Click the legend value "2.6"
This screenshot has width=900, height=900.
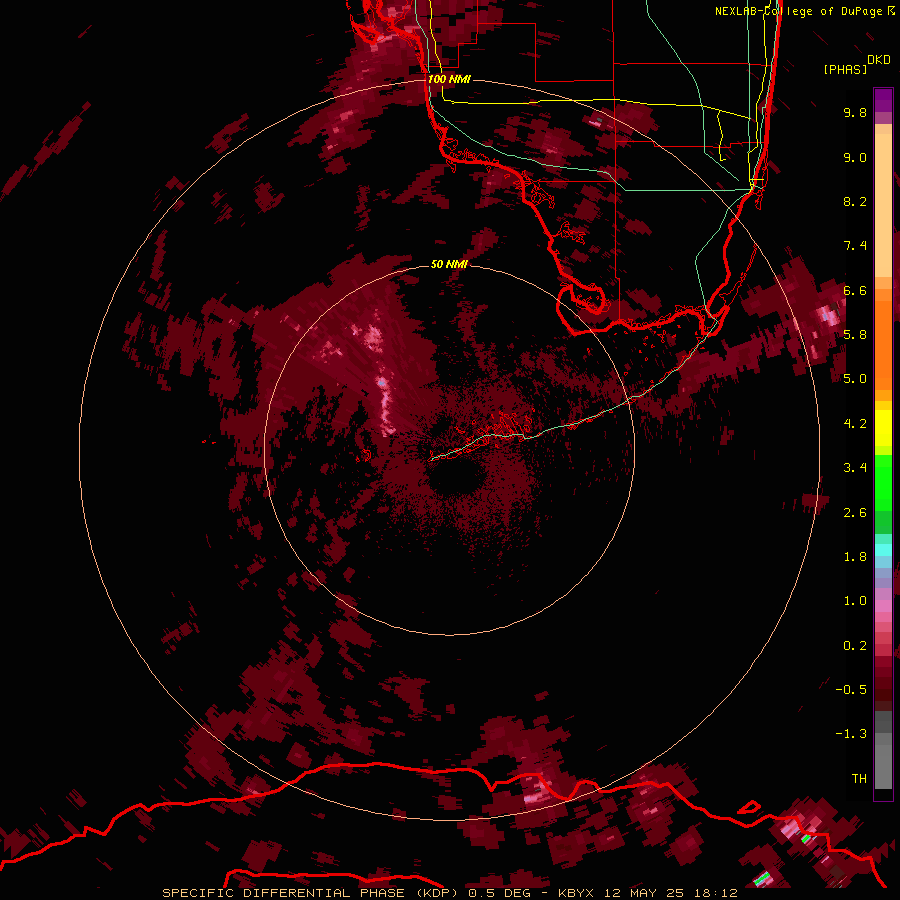coord(855,513)
